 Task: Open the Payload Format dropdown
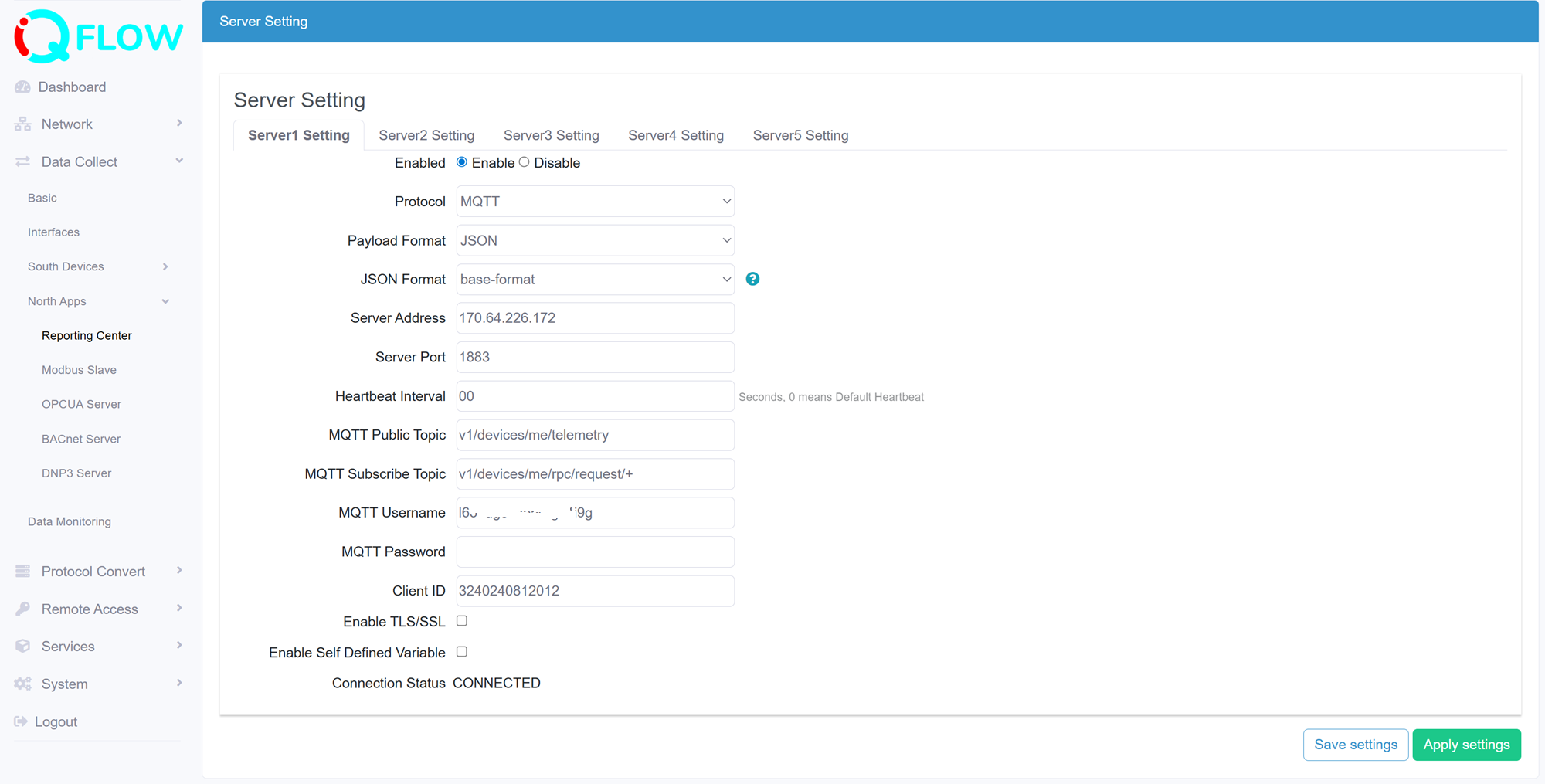click(x=594, y=240)
